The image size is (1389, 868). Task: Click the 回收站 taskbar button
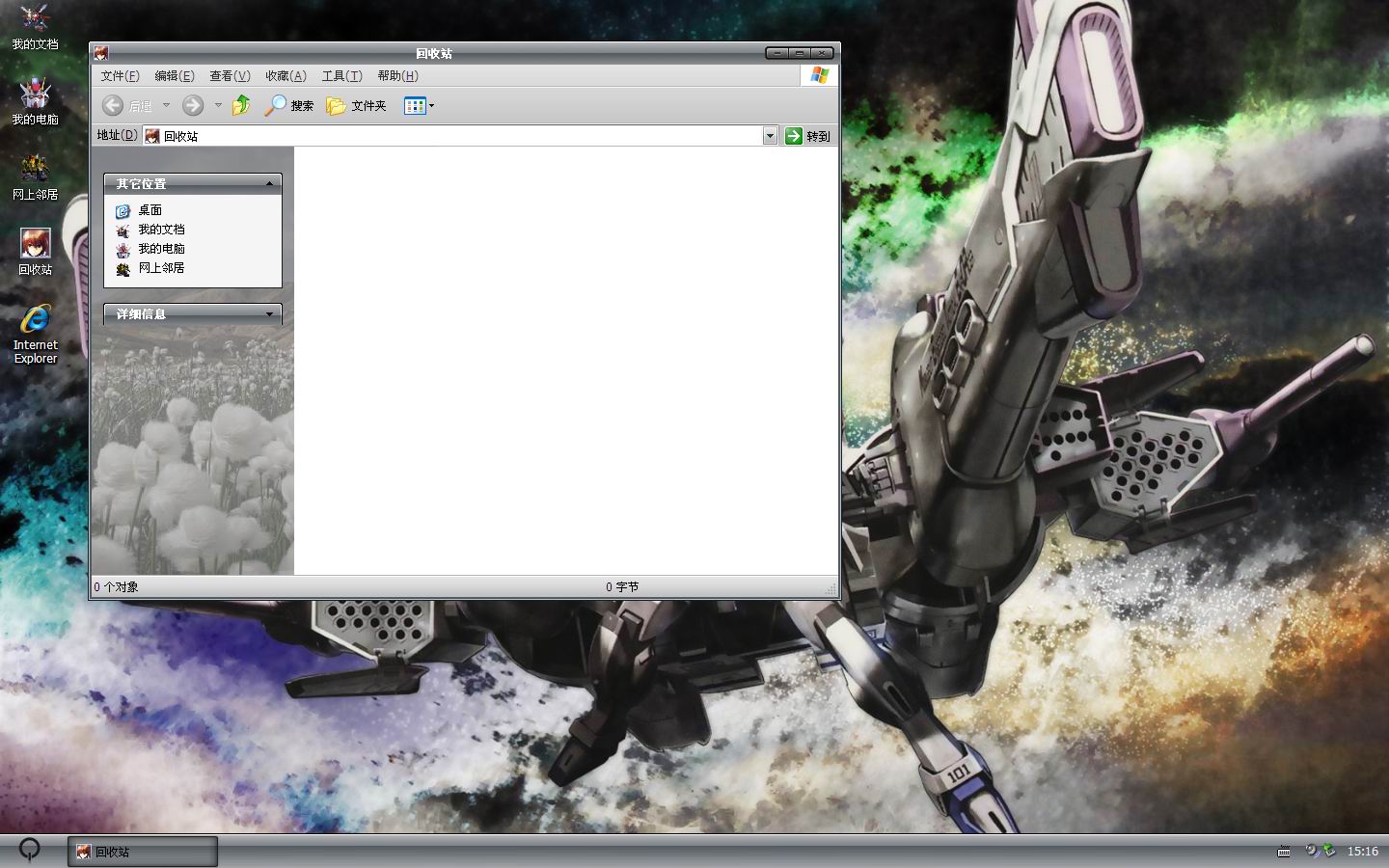pos(143,852)
